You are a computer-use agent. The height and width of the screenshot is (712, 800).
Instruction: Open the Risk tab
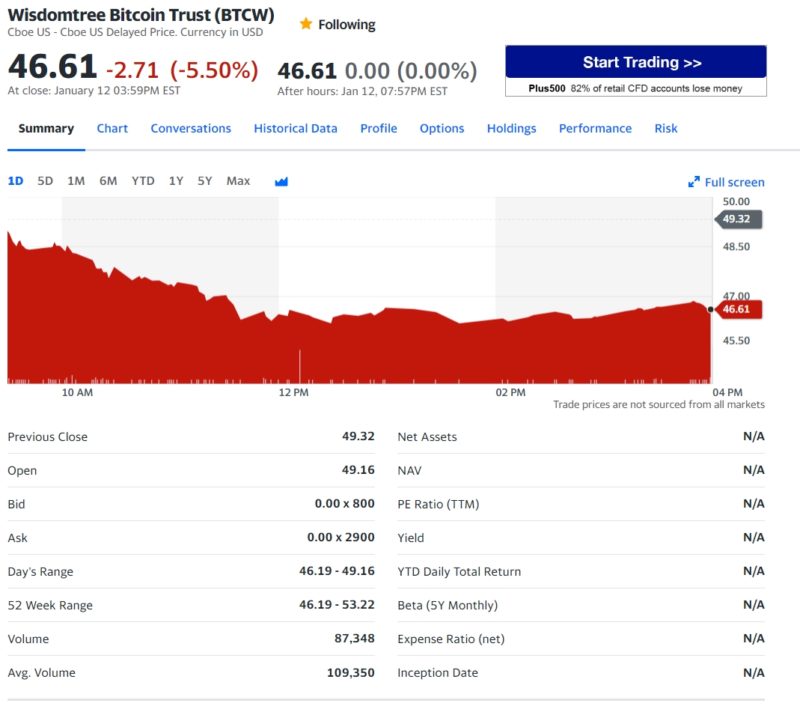pos(666,128)
